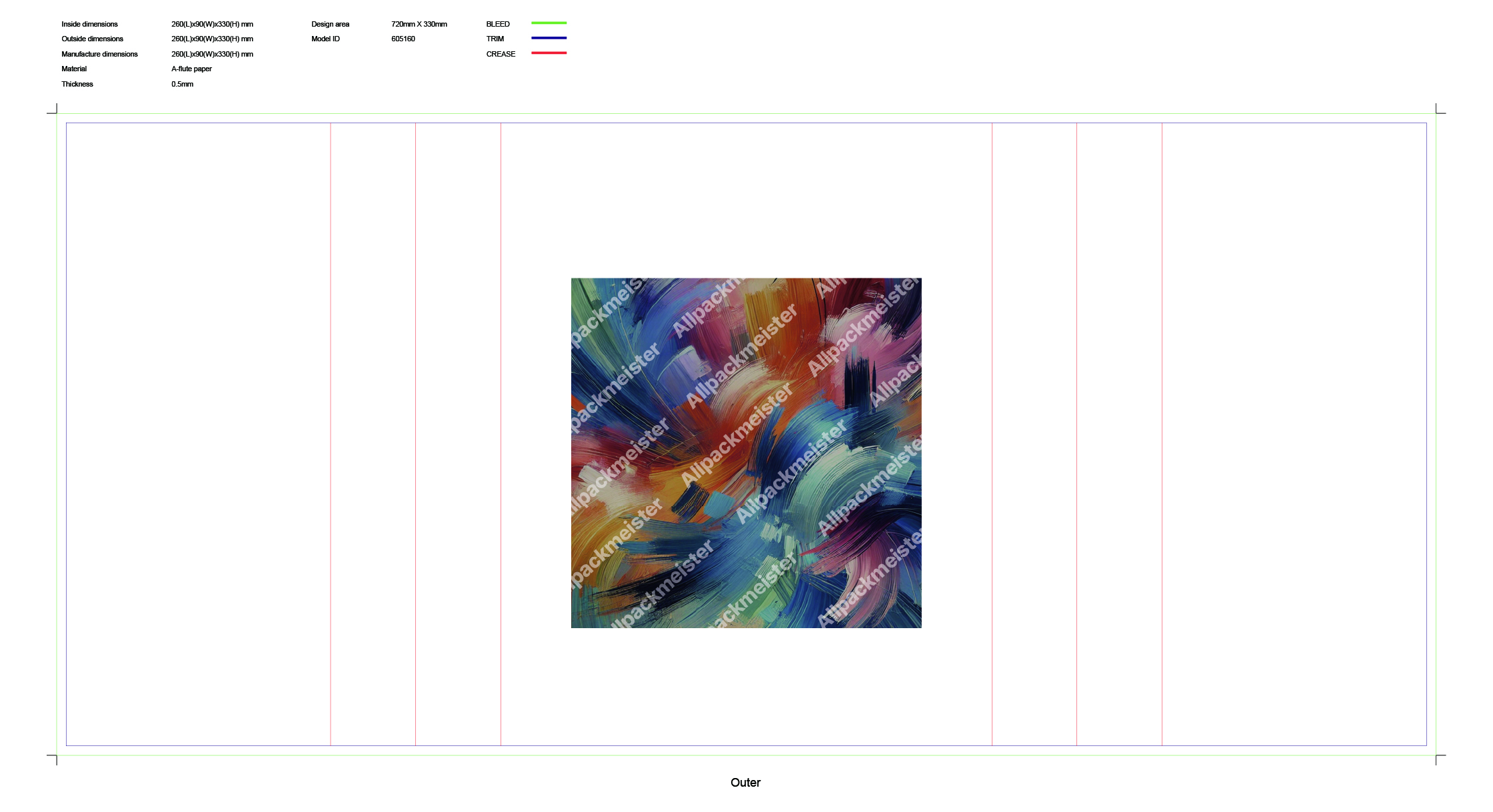
Task: Select the 'Outside dimensions' label
Action: click(92, 39)
